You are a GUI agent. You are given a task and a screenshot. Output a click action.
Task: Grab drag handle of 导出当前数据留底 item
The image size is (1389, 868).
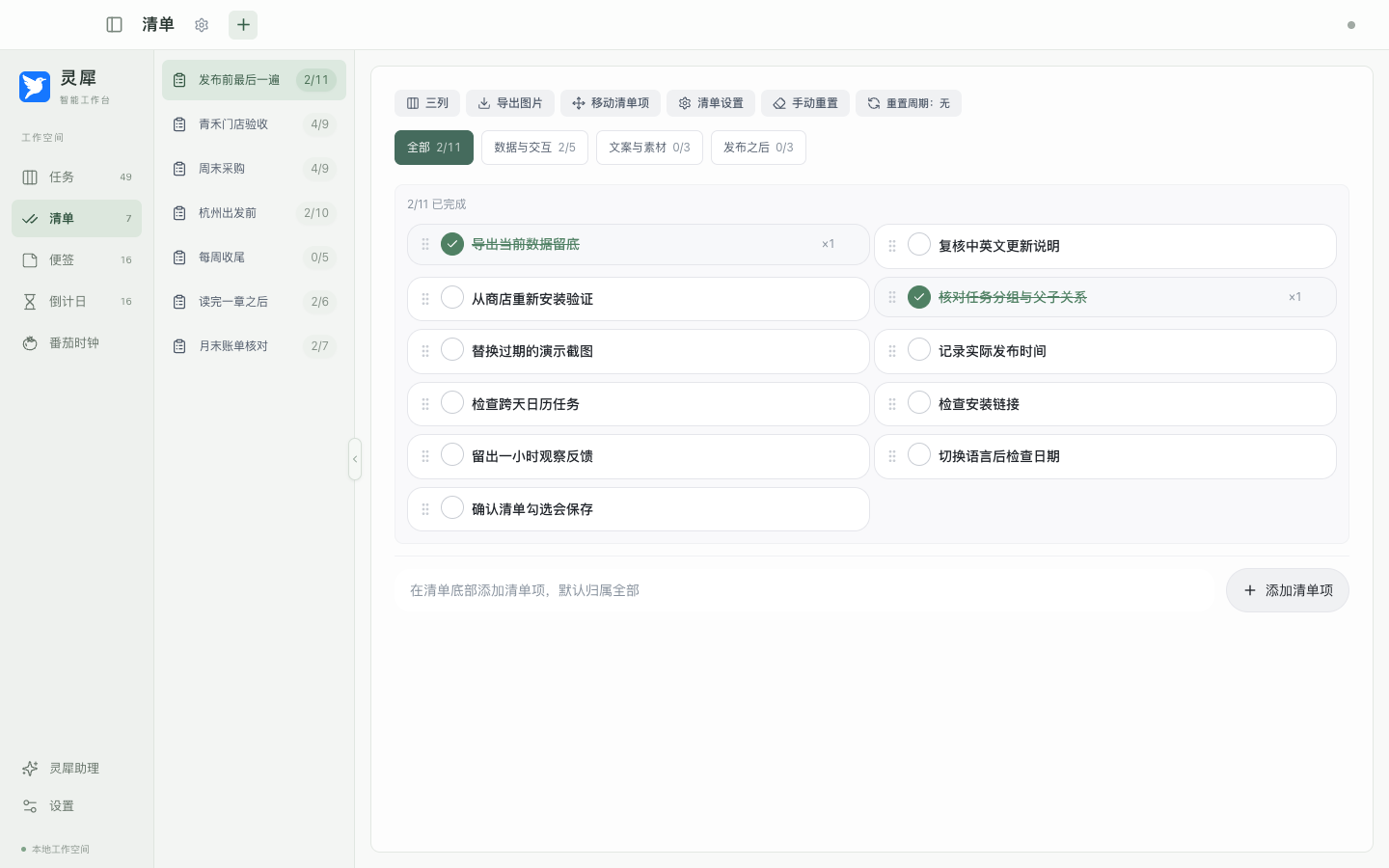[425, 245]
